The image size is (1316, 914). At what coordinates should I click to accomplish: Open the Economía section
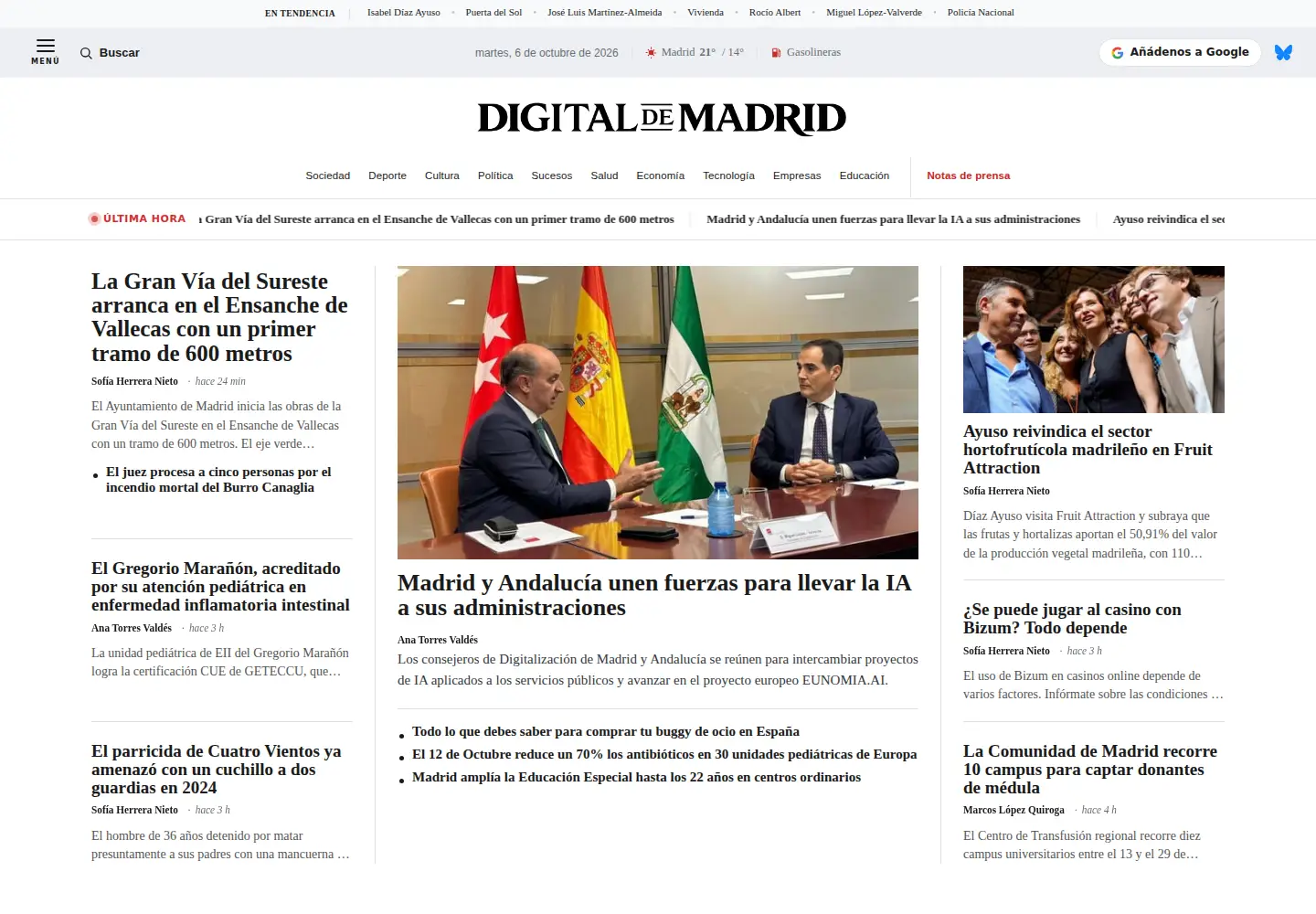click(661, 175)
